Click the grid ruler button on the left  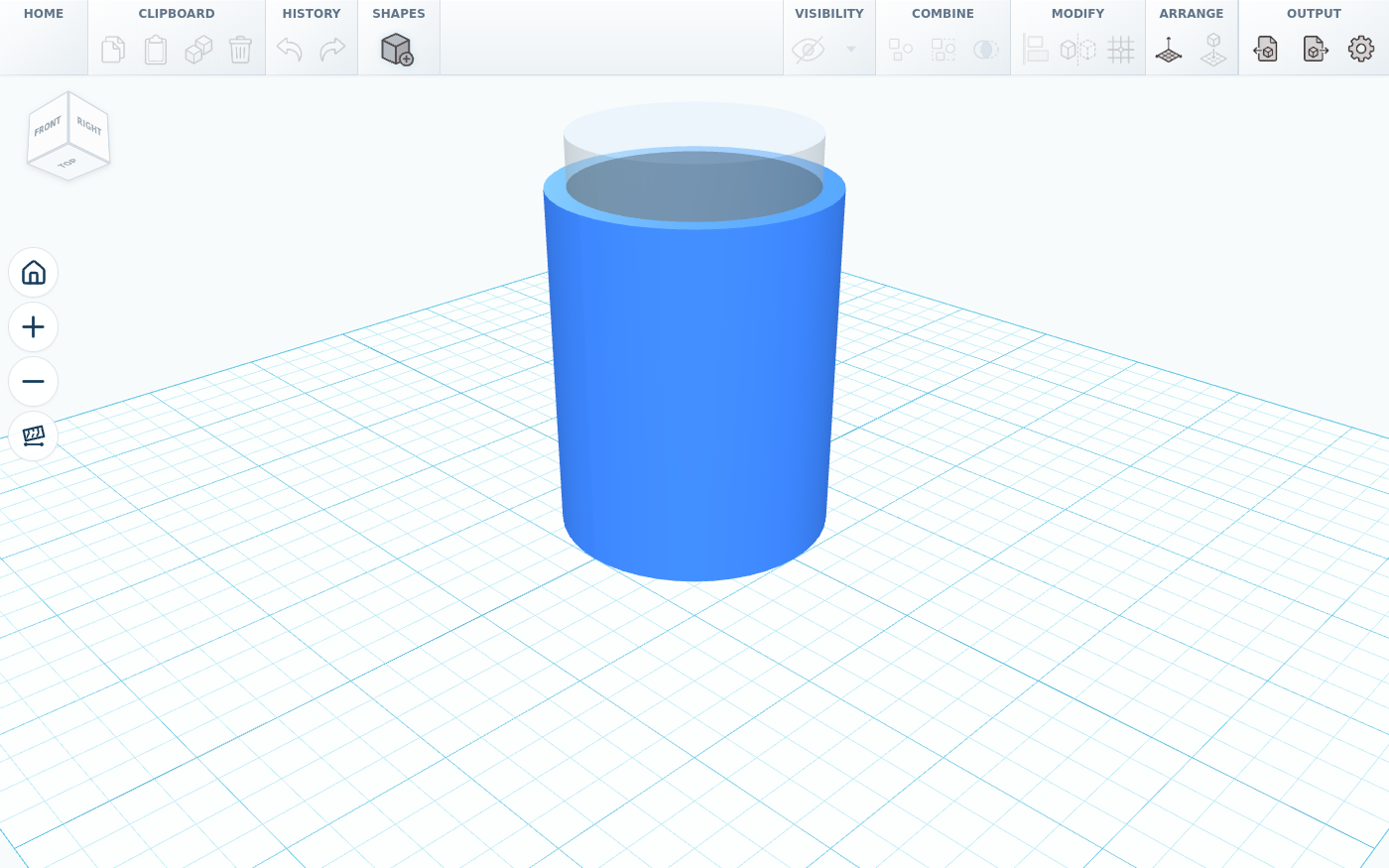33,436
